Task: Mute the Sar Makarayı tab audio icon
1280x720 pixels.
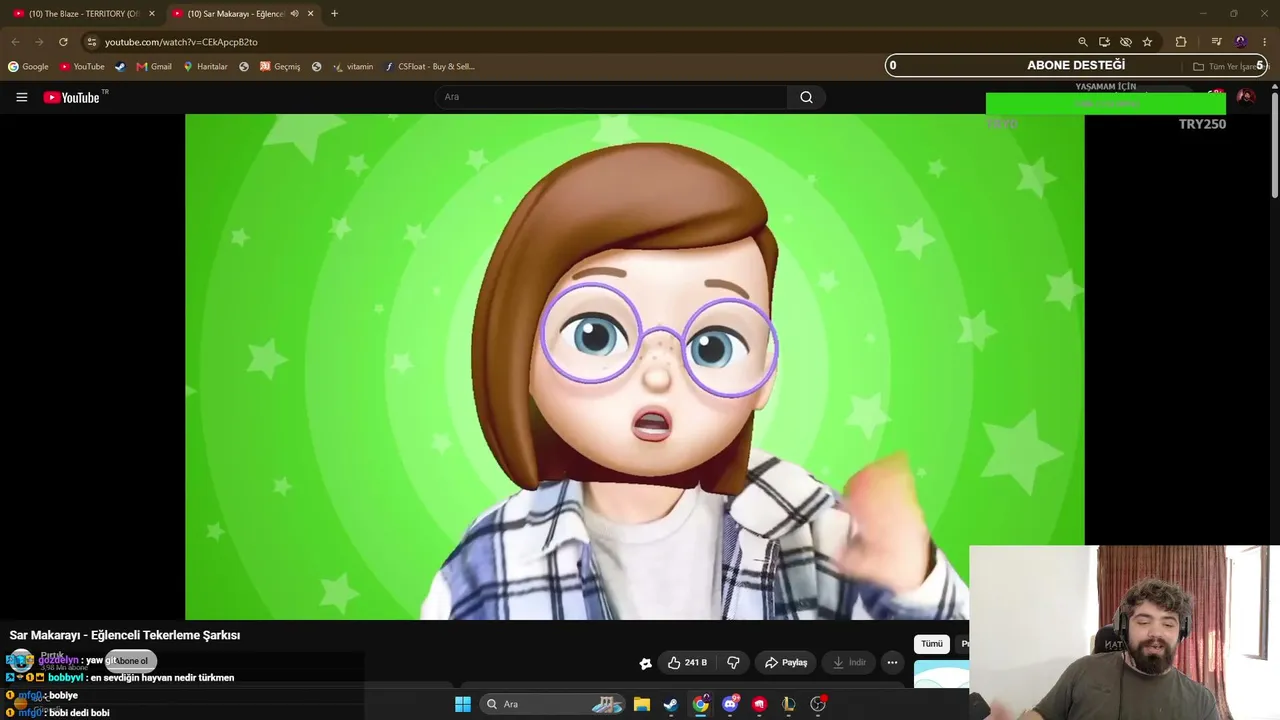Action: (294, 14)
